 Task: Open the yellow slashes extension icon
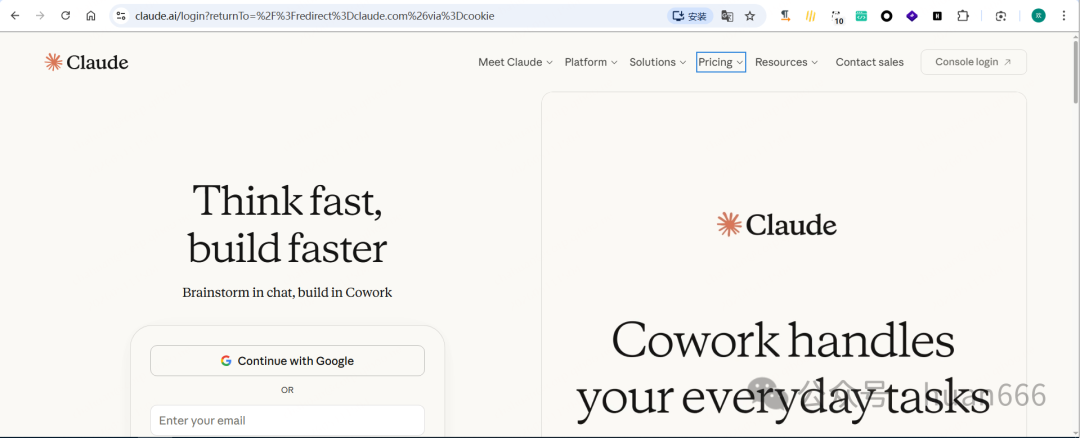pyautogui.click(x=811, y=16)
